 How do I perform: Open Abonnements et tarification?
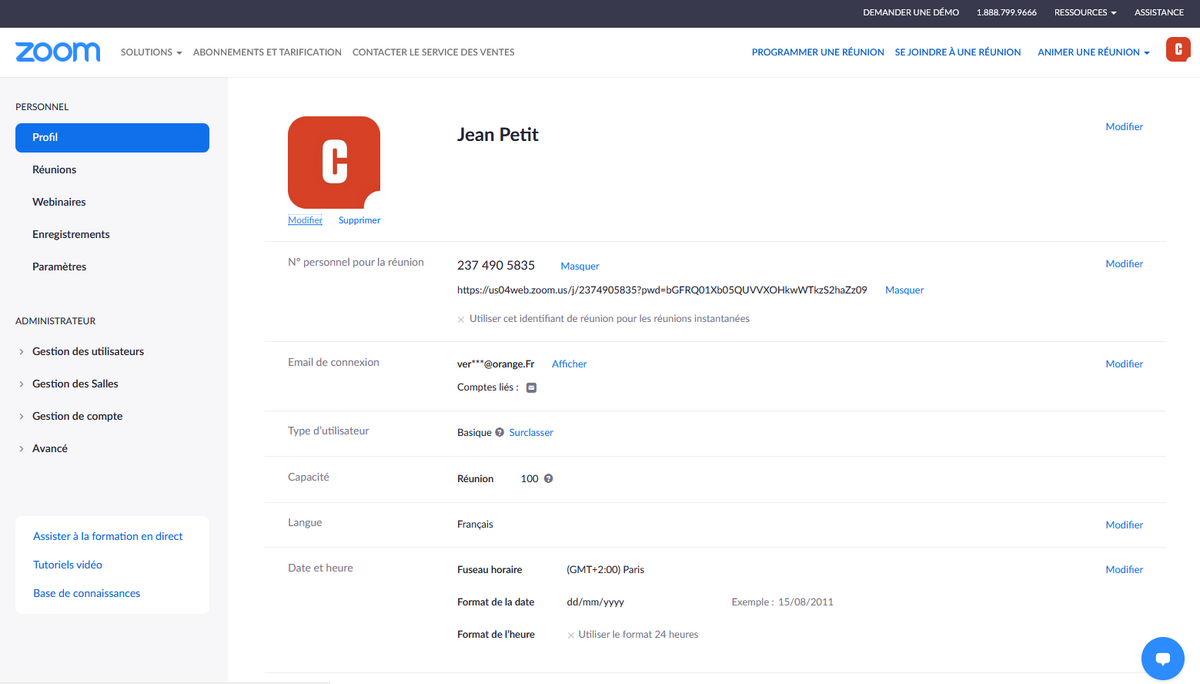267,52
